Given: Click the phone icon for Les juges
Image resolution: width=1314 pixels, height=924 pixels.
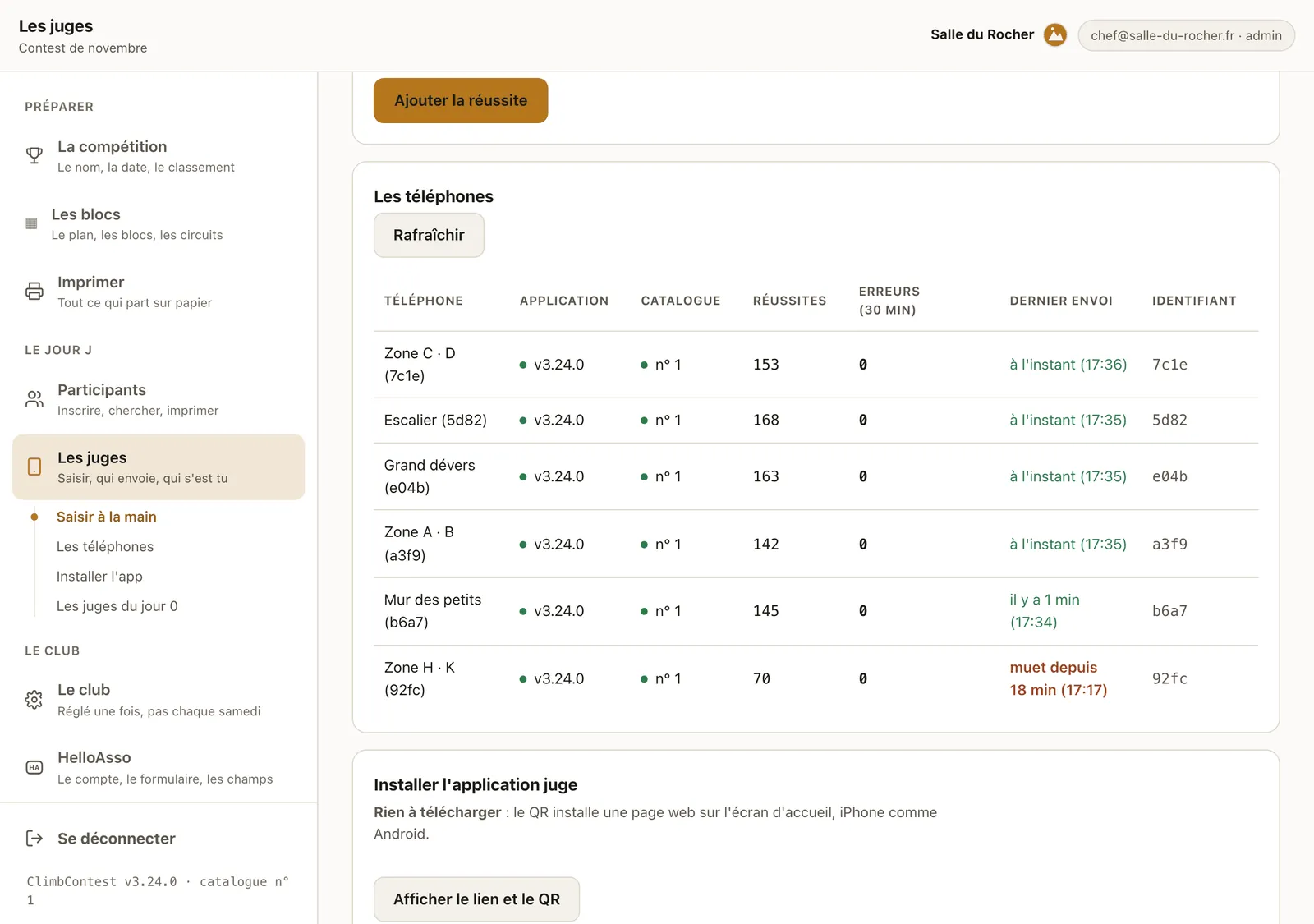Looking at the screenshot, I should click(34, 467).
